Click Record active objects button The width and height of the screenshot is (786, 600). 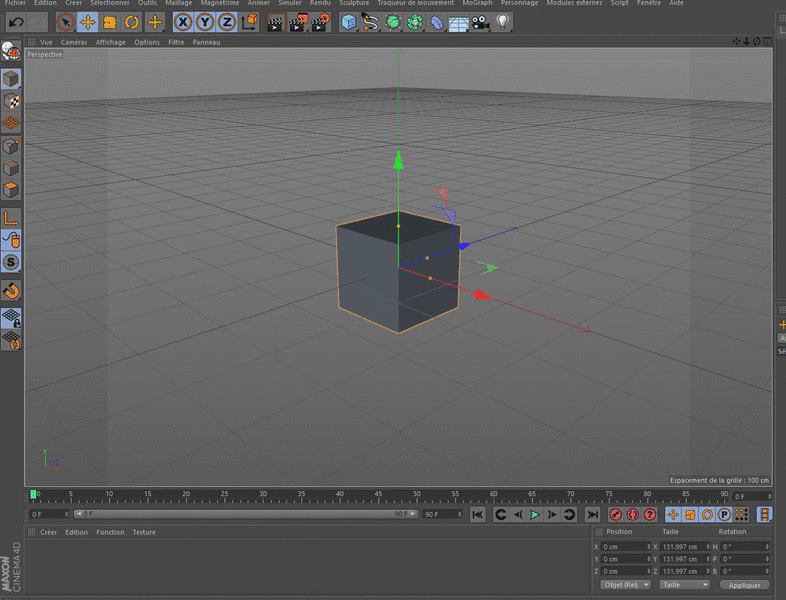click(x=616, y=514)
